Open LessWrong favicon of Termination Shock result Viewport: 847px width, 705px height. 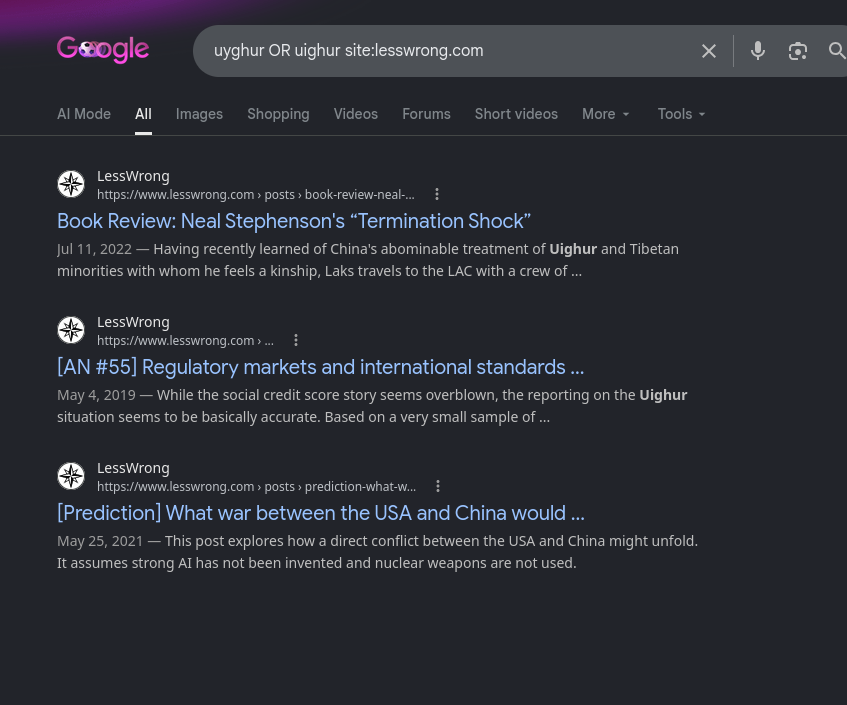pyautogui.click(x=71, y=184)
